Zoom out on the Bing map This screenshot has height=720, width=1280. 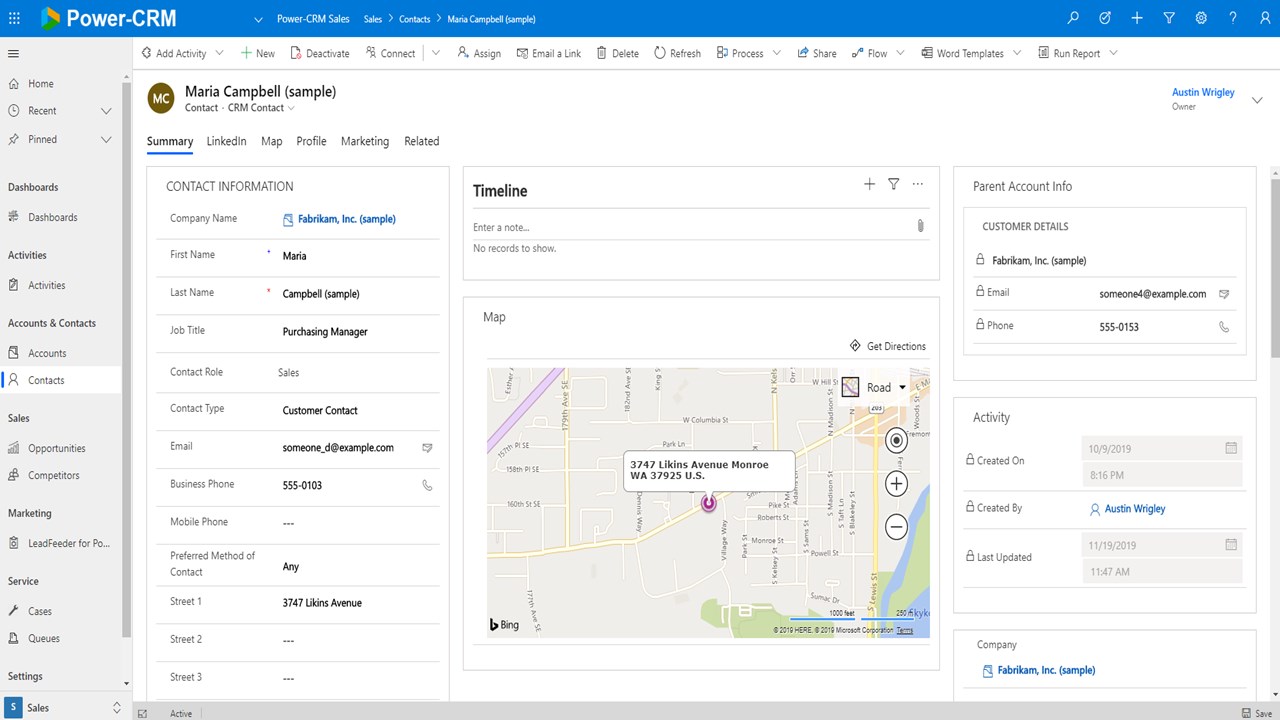pyautogui.click(x=896, y=527)
